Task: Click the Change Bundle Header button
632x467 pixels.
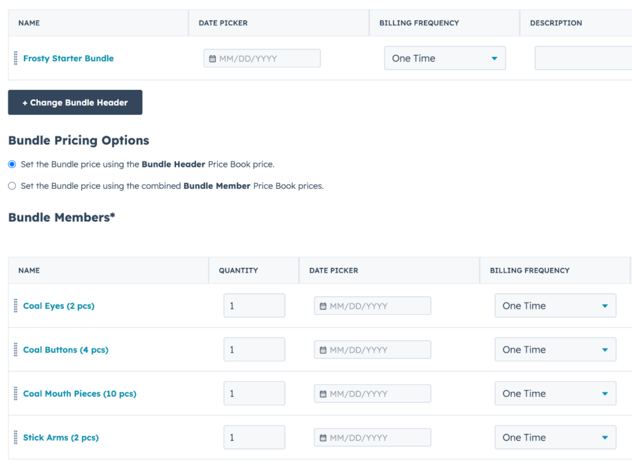Action: [75, 102]
